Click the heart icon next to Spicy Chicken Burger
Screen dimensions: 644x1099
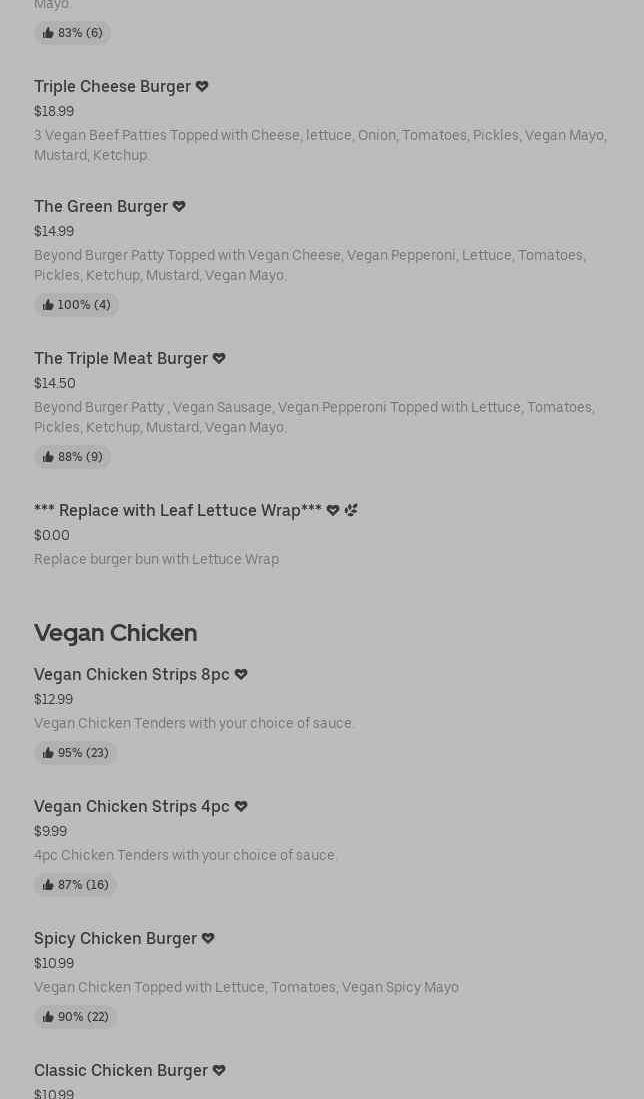208,938
